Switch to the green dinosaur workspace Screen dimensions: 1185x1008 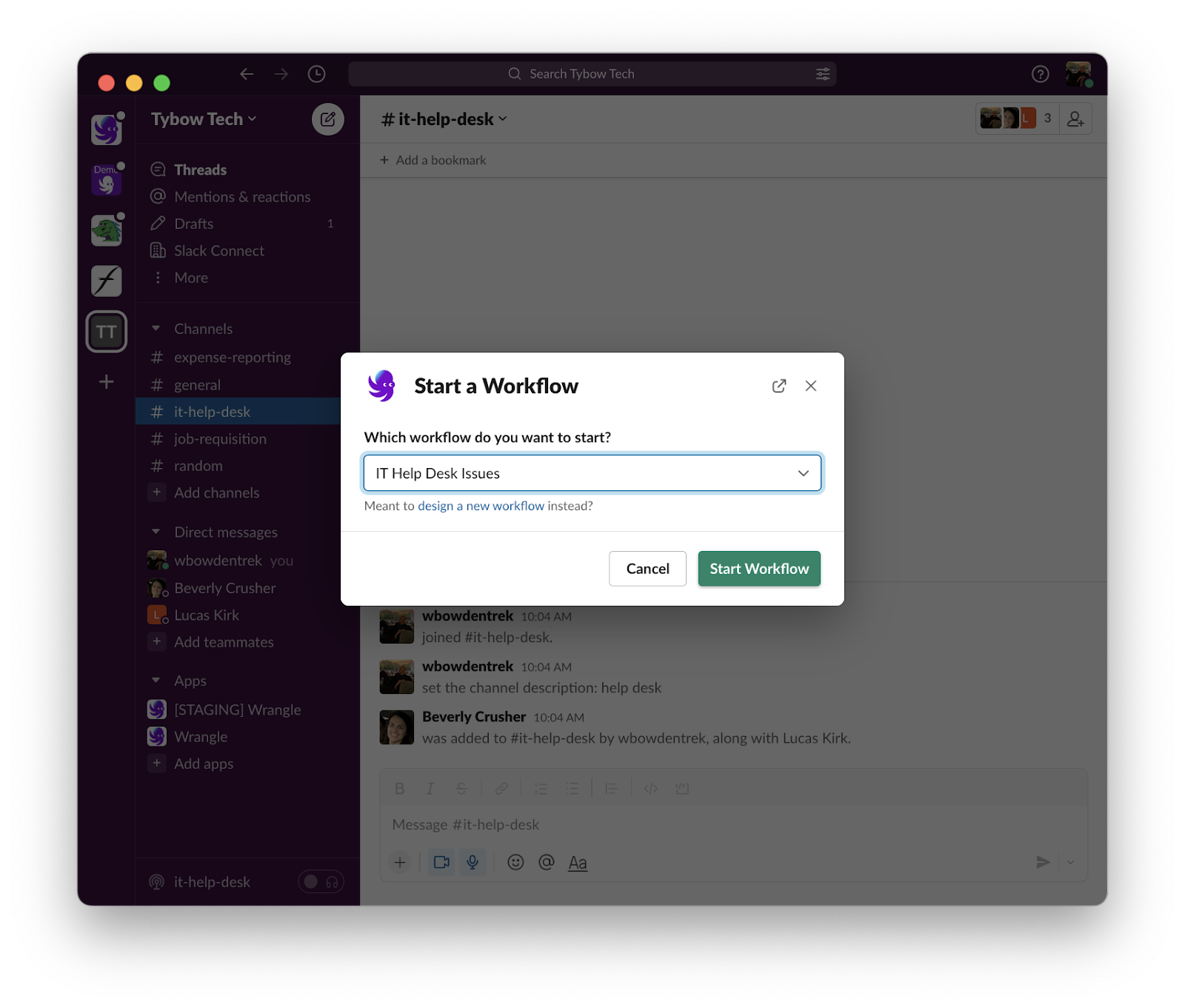106,230
